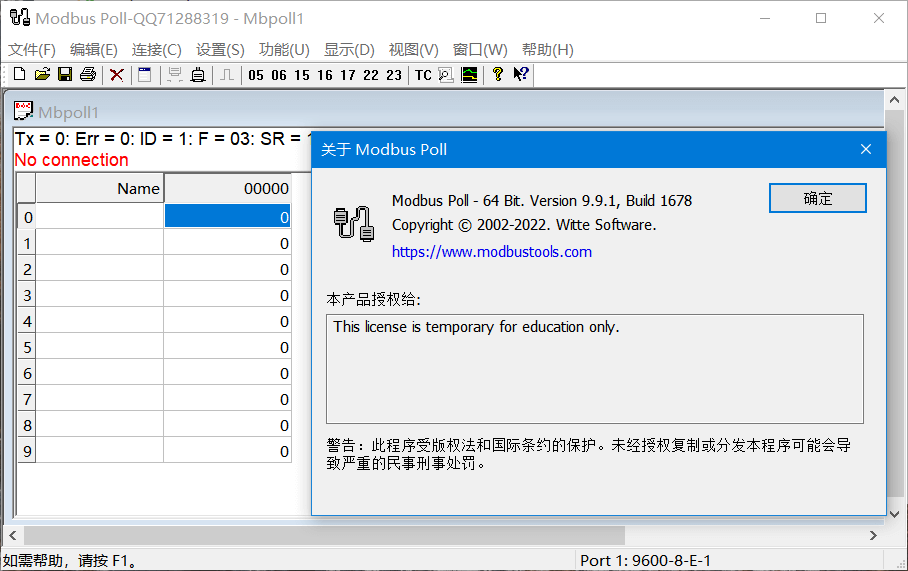Click function 23 read/write registers button
The image size is (908, 571).
pyautogui.click(x=394, y=75)
